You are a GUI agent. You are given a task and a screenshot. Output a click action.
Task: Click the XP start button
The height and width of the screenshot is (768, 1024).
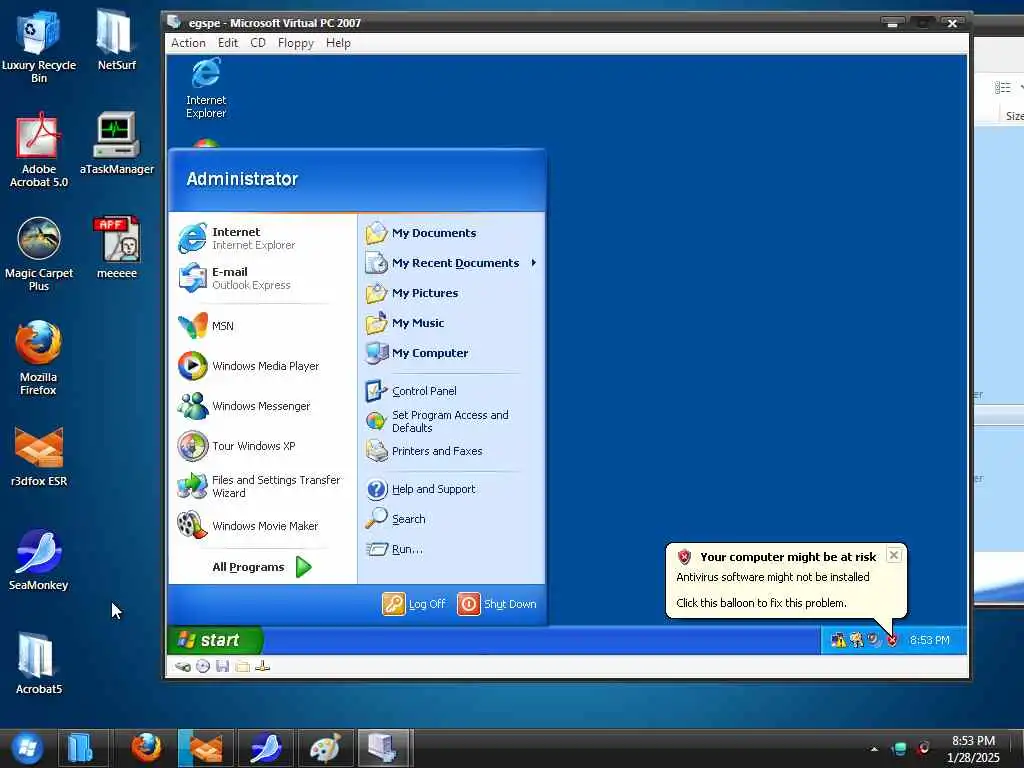tap(215, 641)
